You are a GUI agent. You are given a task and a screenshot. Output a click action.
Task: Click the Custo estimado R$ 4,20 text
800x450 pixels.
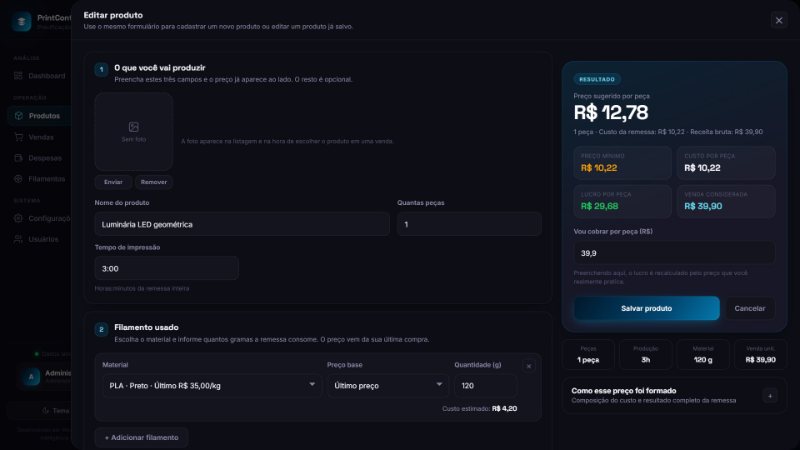480,409
